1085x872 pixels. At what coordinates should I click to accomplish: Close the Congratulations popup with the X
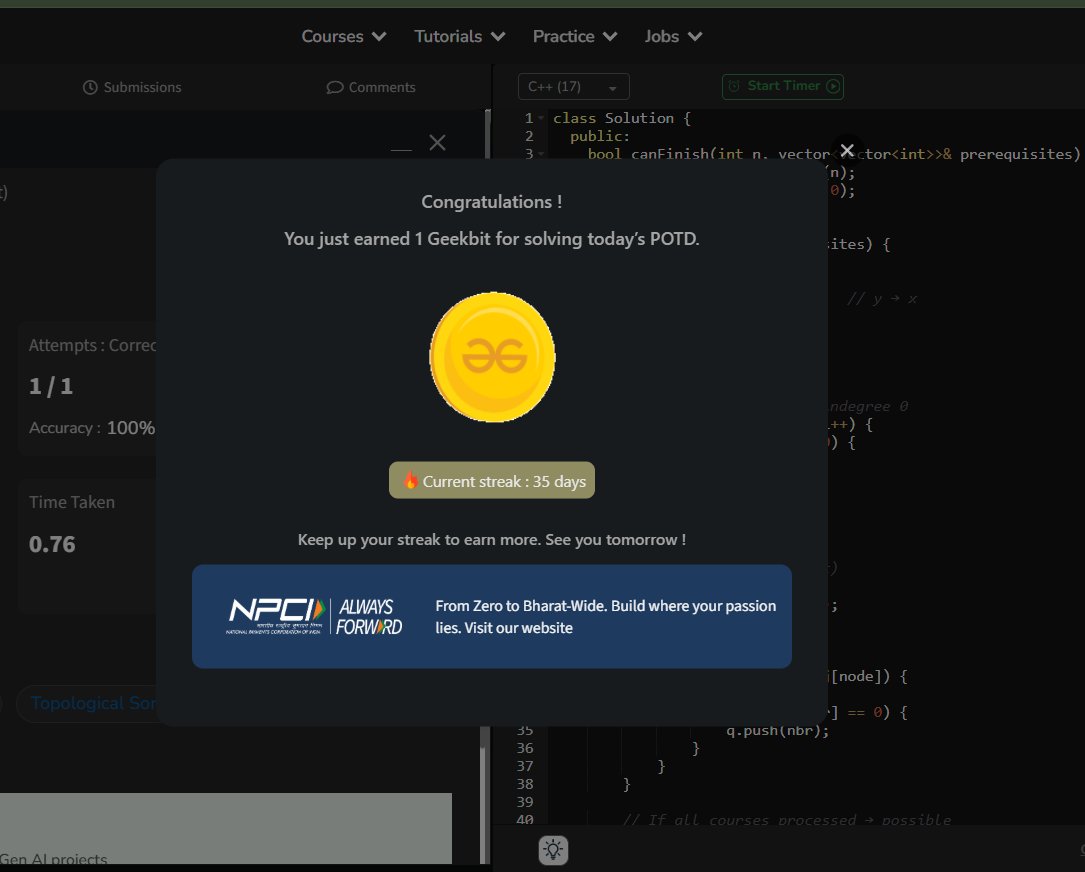(x=847, y=150)
